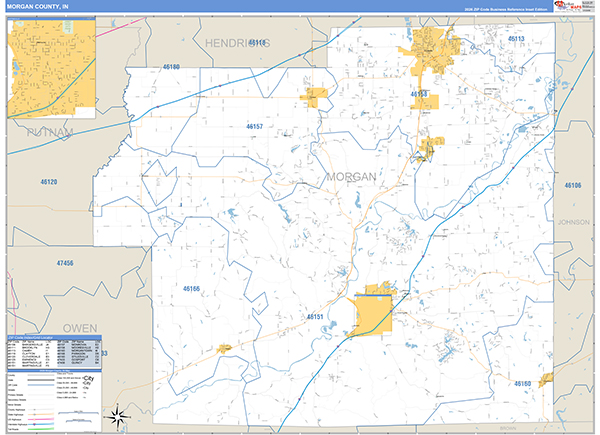Click ZIP code label 46120
Image resolution: width=600 pixels, height=435 pixels.
tap(49, 182)
